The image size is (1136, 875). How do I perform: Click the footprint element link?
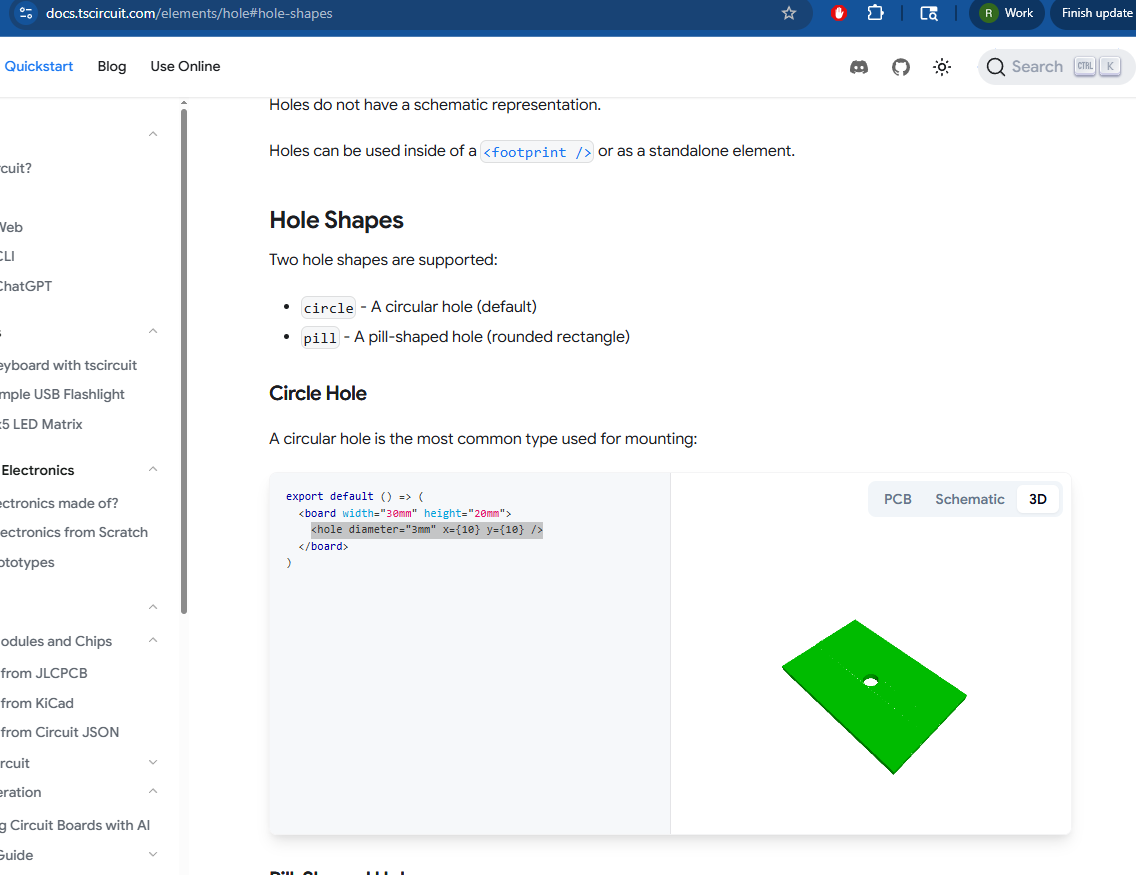pyautogui.click(x=537, y=152)
